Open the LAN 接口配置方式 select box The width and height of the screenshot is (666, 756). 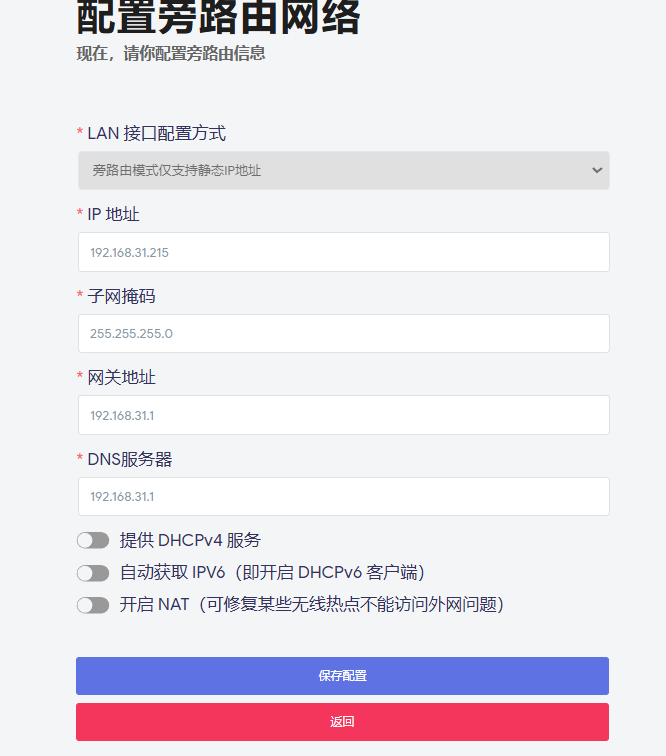pos(344,170)
